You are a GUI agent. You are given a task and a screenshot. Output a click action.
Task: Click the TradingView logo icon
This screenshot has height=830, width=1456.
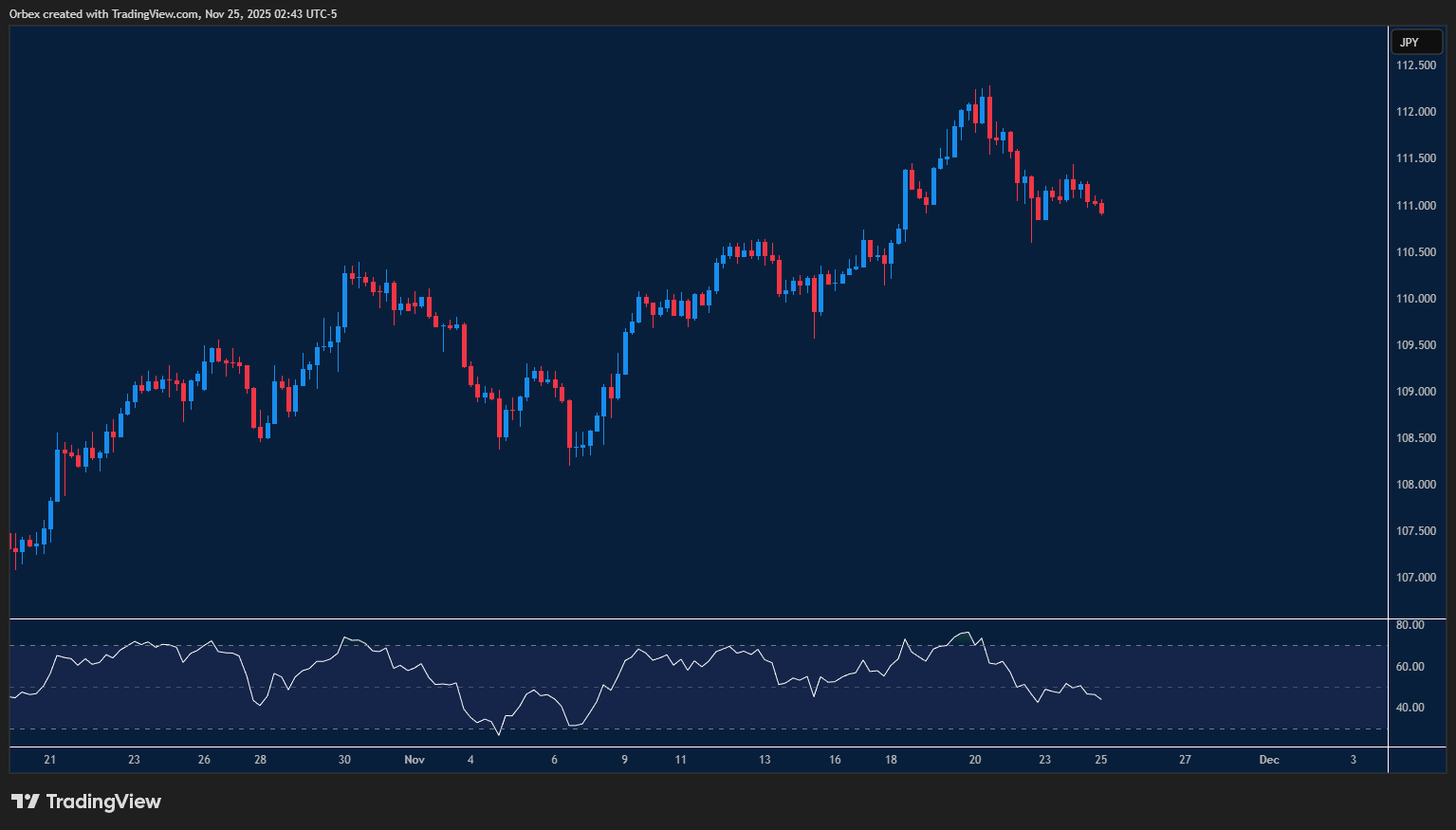pyautogui.click(x=26, y=802)
